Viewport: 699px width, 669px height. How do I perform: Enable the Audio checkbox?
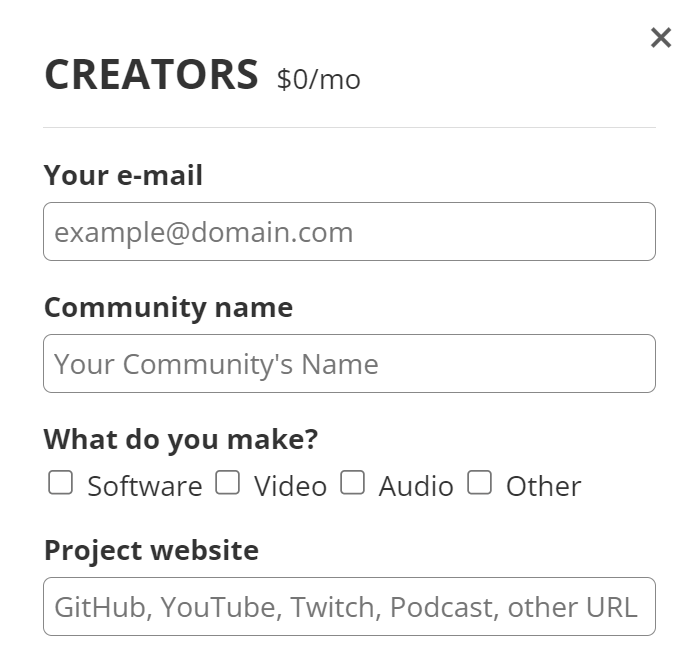pyautogui.click(x=352, y=484)
